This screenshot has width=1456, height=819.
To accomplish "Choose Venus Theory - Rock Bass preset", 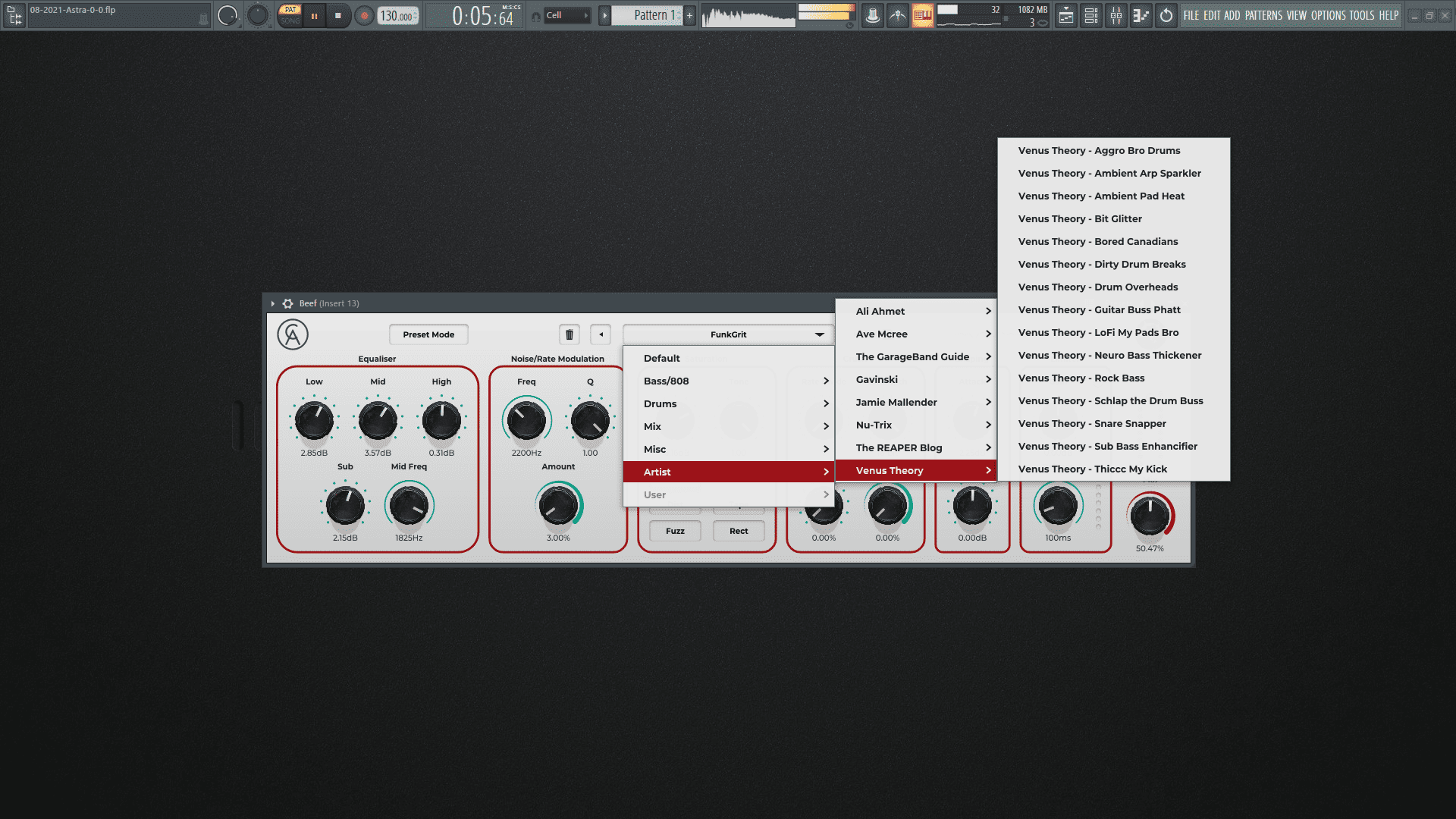I will tap(1114, 378).
